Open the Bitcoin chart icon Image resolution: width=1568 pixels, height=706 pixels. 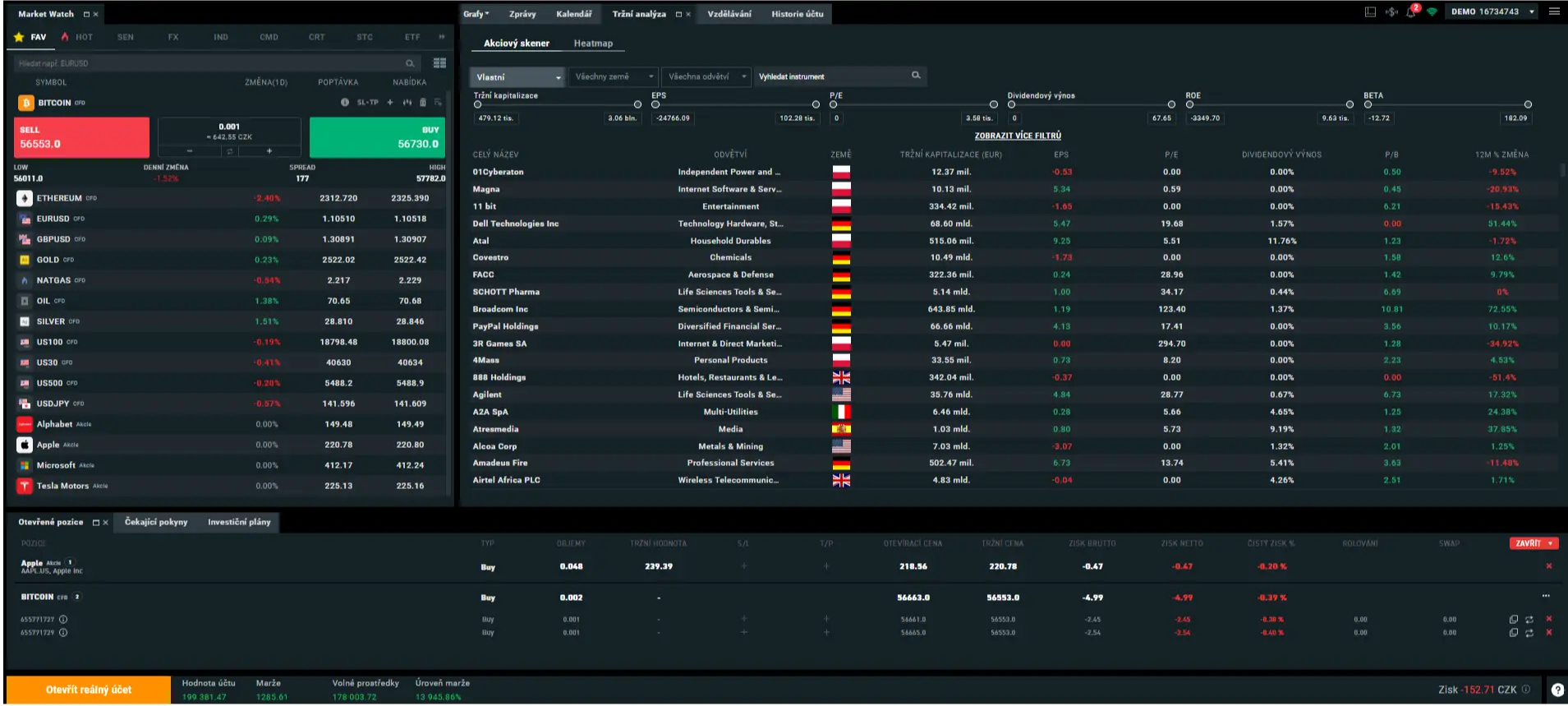[x=407, y=103]
